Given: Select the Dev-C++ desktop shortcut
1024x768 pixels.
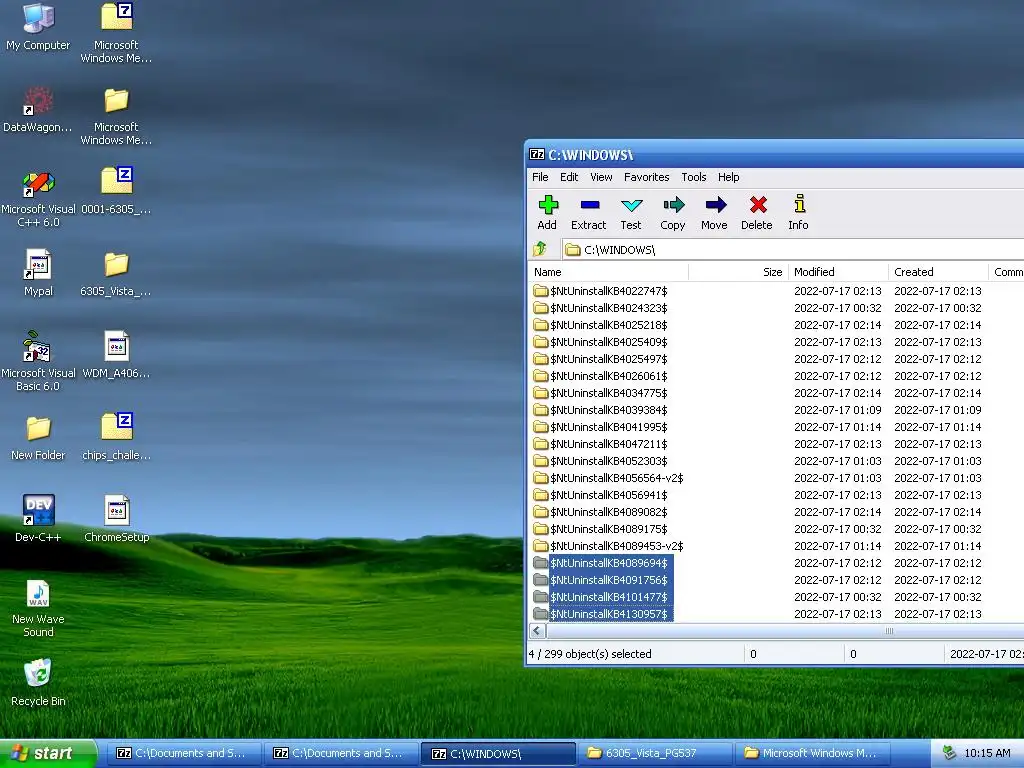Looking at the screenshot, I should click(x=38, y=519).
